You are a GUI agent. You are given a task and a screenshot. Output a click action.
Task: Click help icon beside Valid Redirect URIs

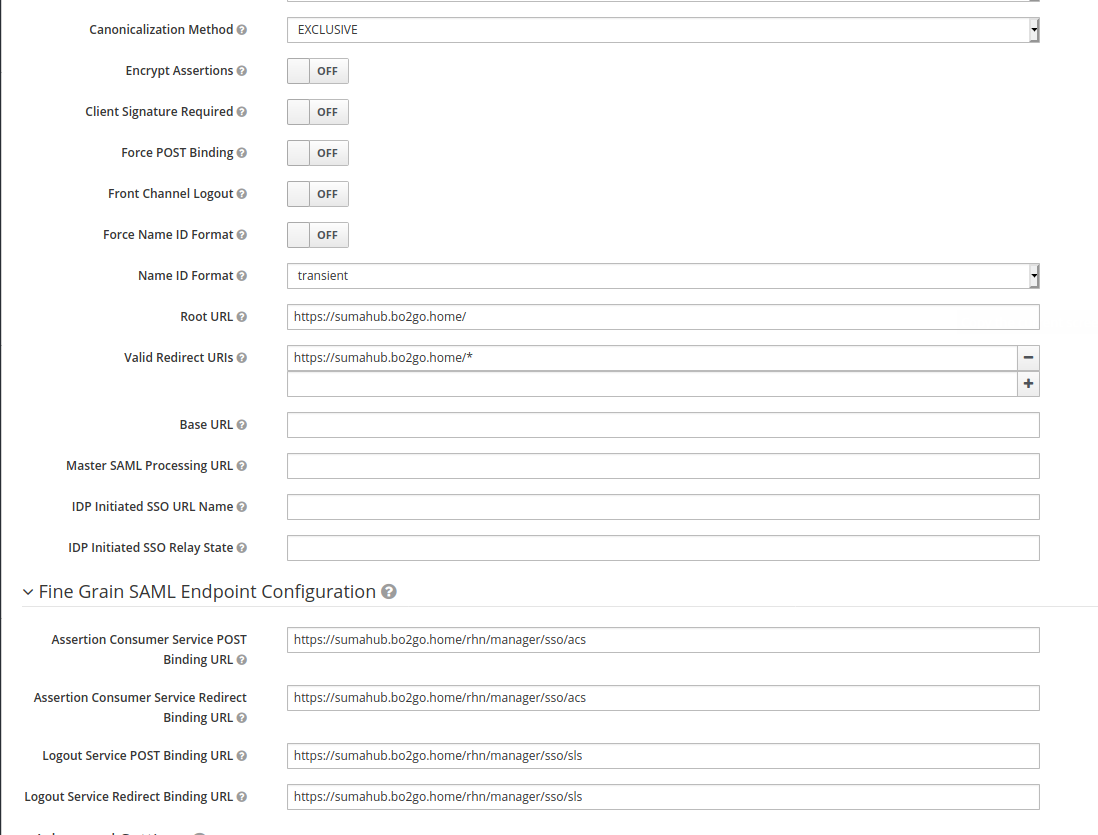tap(242, 358)
